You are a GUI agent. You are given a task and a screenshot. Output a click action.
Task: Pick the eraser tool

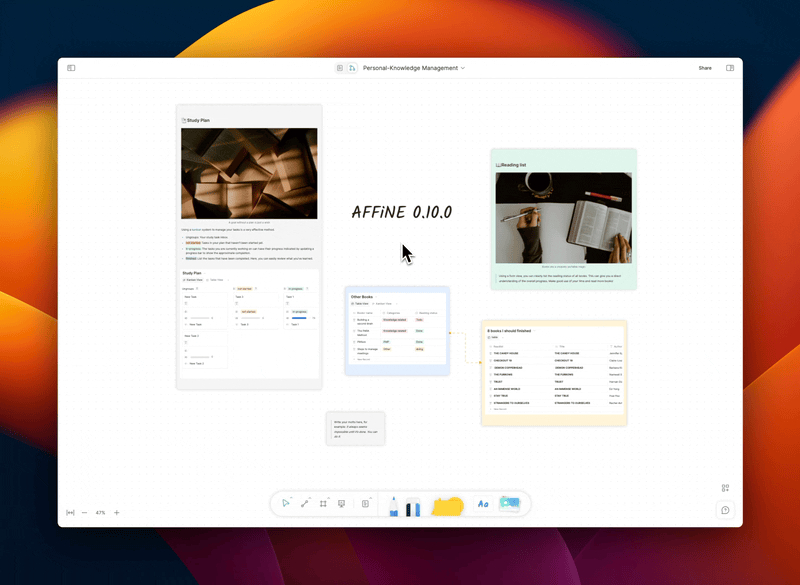[x=413, y=507]
